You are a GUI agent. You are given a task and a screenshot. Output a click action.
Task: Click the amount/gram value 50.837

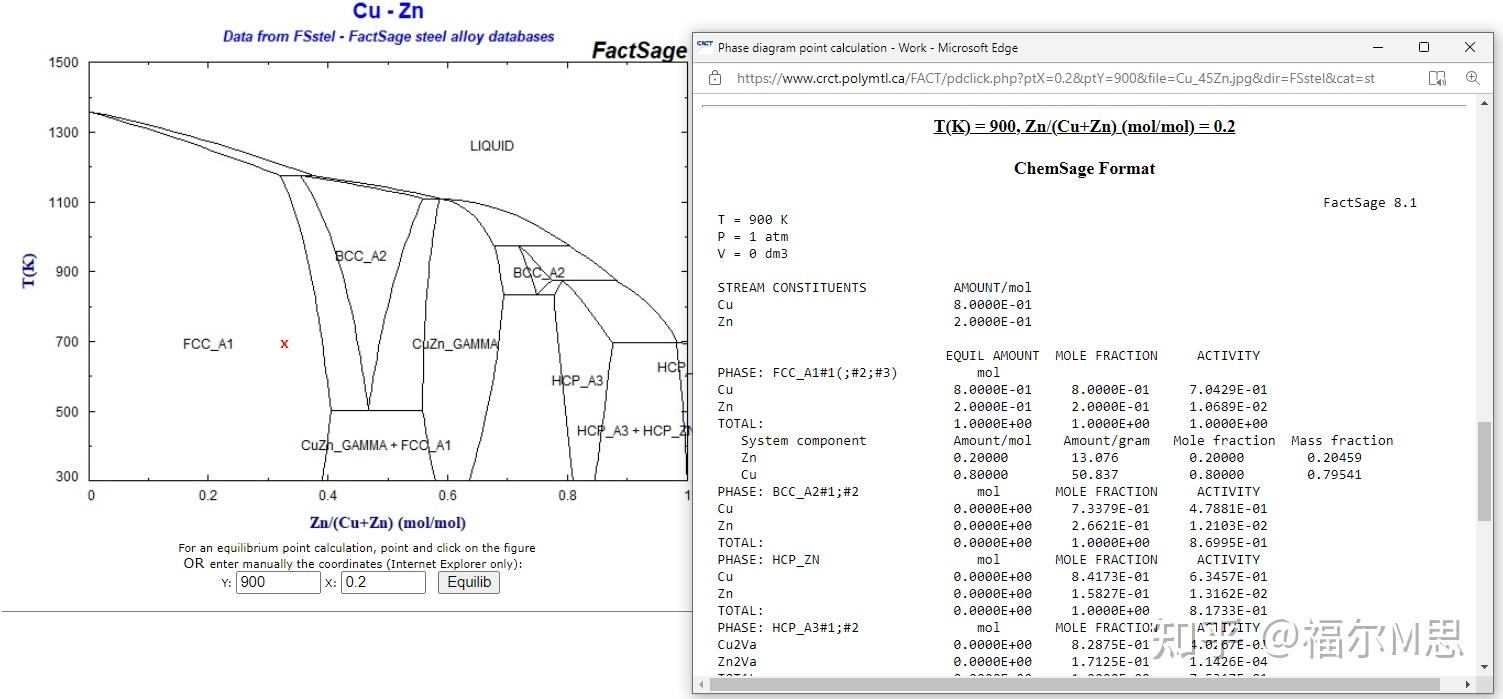pyautogui.click(x=1094, y=475)
